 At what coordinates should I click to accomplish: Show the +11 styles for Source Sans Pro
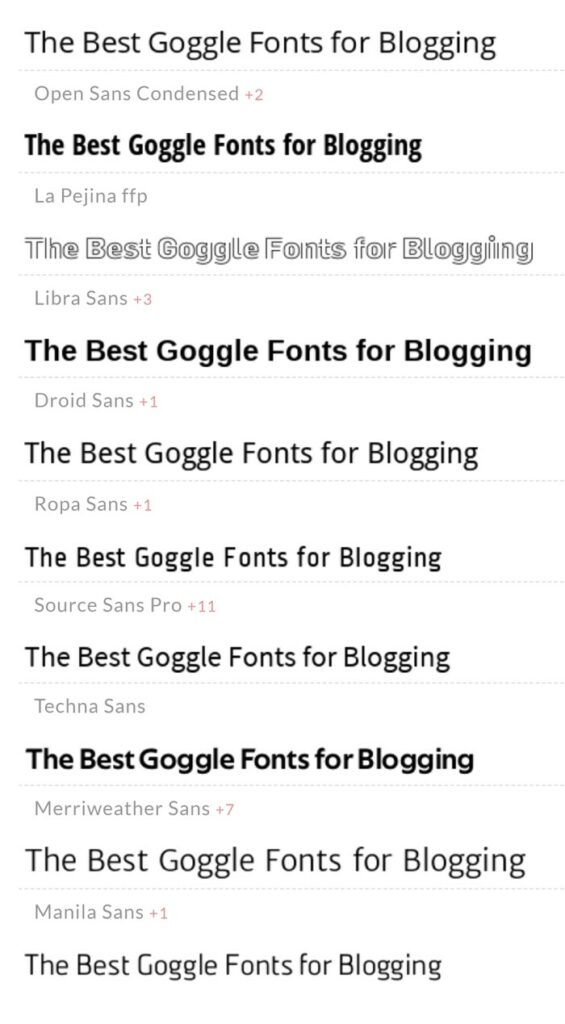point(201,607)
